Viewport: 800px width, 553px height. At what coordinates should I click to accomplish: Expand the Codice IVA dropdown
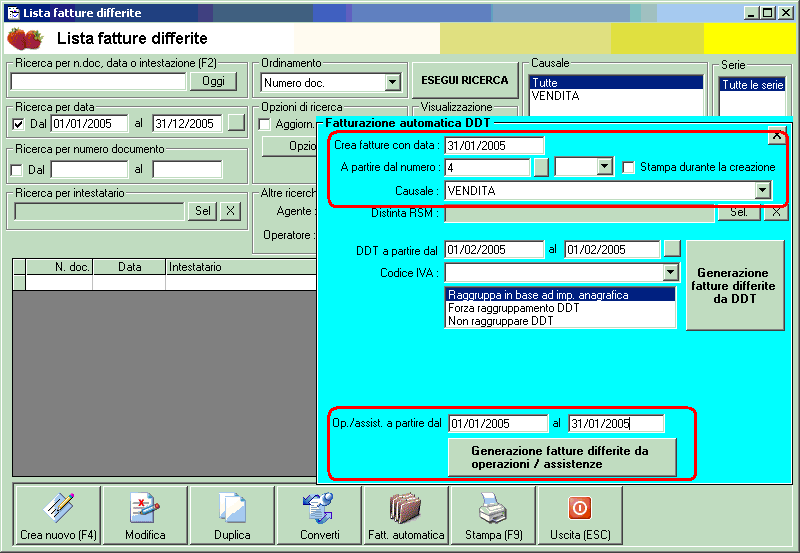point(671,272)
